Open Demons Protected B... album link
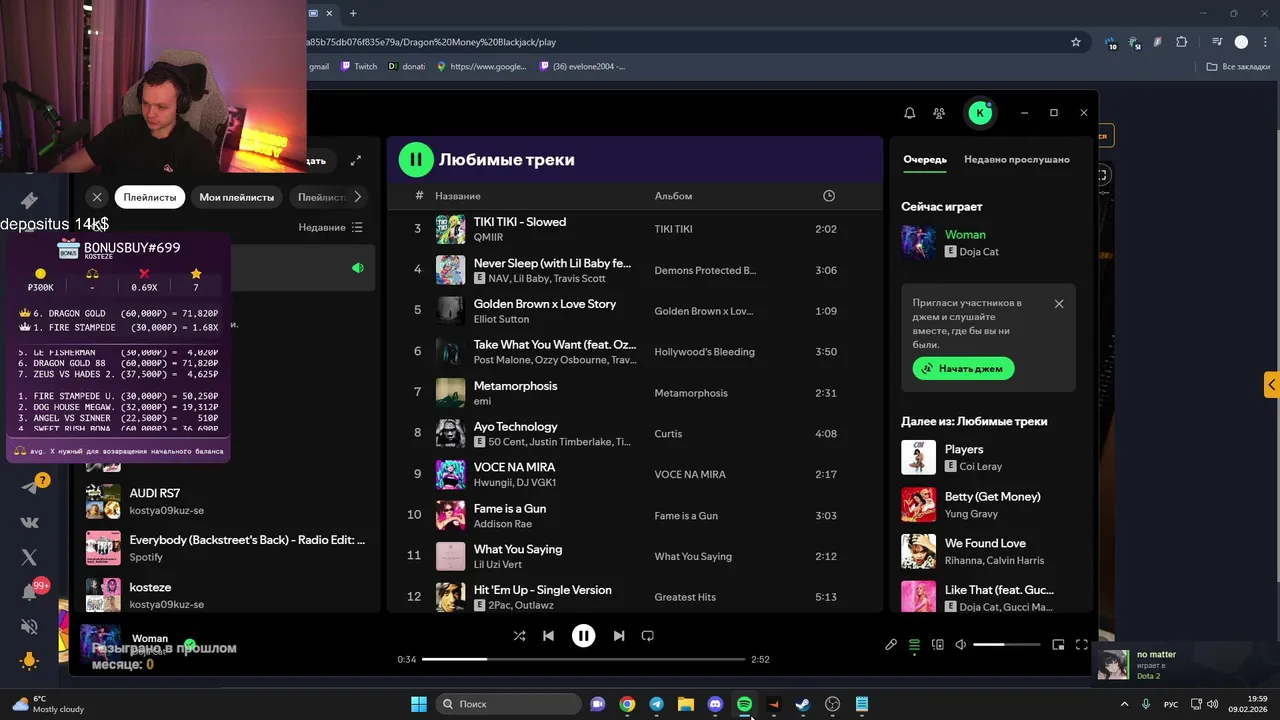 705,270
